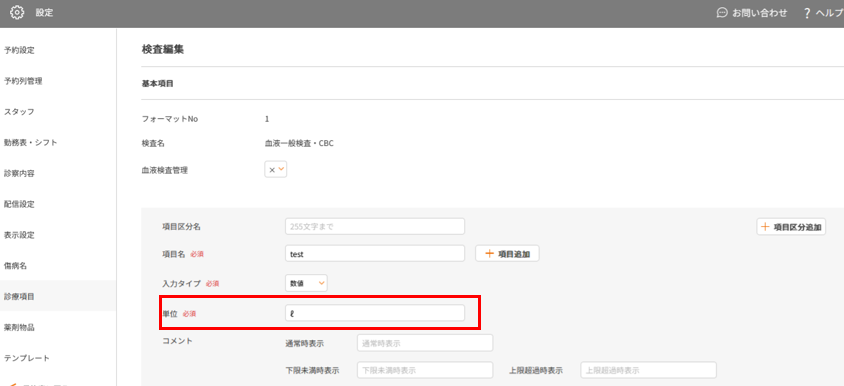
Task: Click the 検査編集 page heading
Action: pos(163,50)
